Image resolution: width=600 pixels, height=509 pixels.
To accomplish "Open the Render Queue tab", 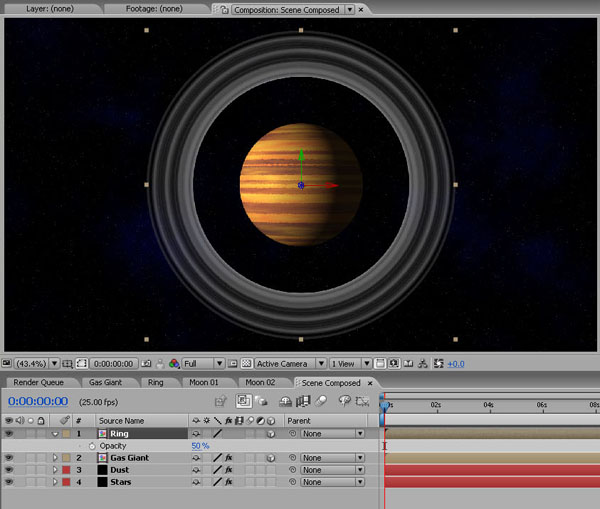I will 38,382.
